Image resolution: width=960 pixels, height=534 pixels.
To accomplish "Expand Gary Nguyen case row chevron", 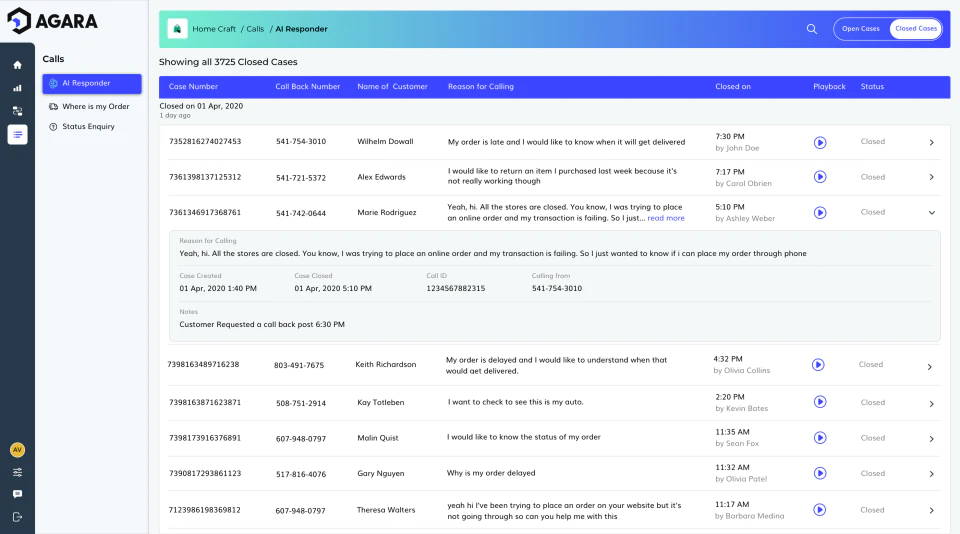I will (x=931, y=474).
